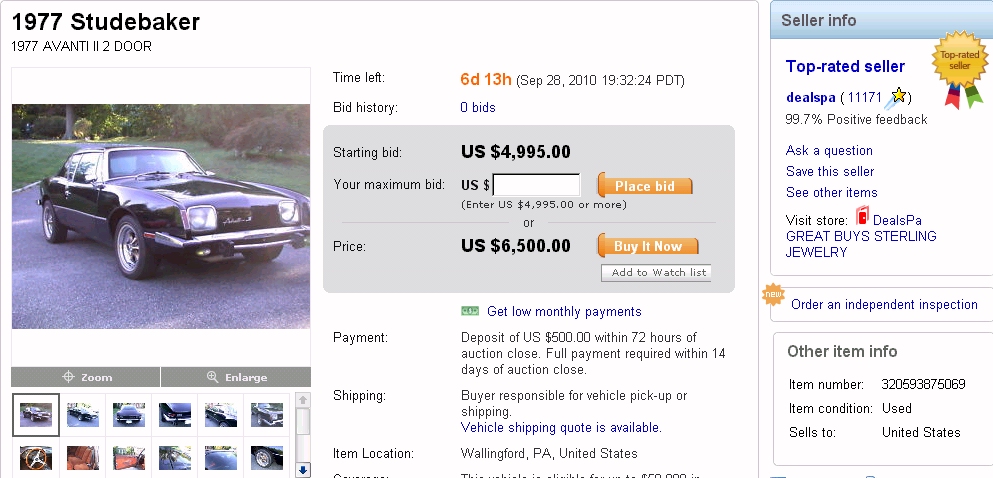Open the 0 bids history link
The width and height of the screenshot is (993, 478).
tap(477, 107)
